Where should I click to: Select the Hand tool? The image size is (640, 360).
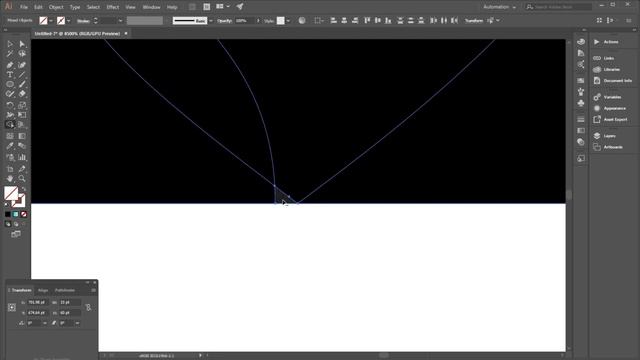pos(10,179)
